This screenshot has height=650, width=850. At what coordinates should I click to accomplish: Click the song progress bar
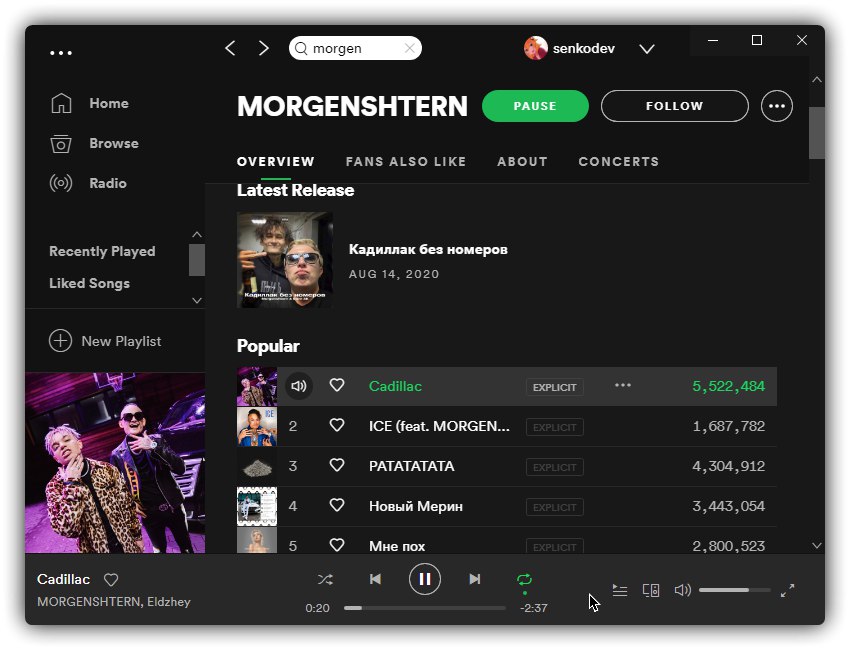click(424, 608)
